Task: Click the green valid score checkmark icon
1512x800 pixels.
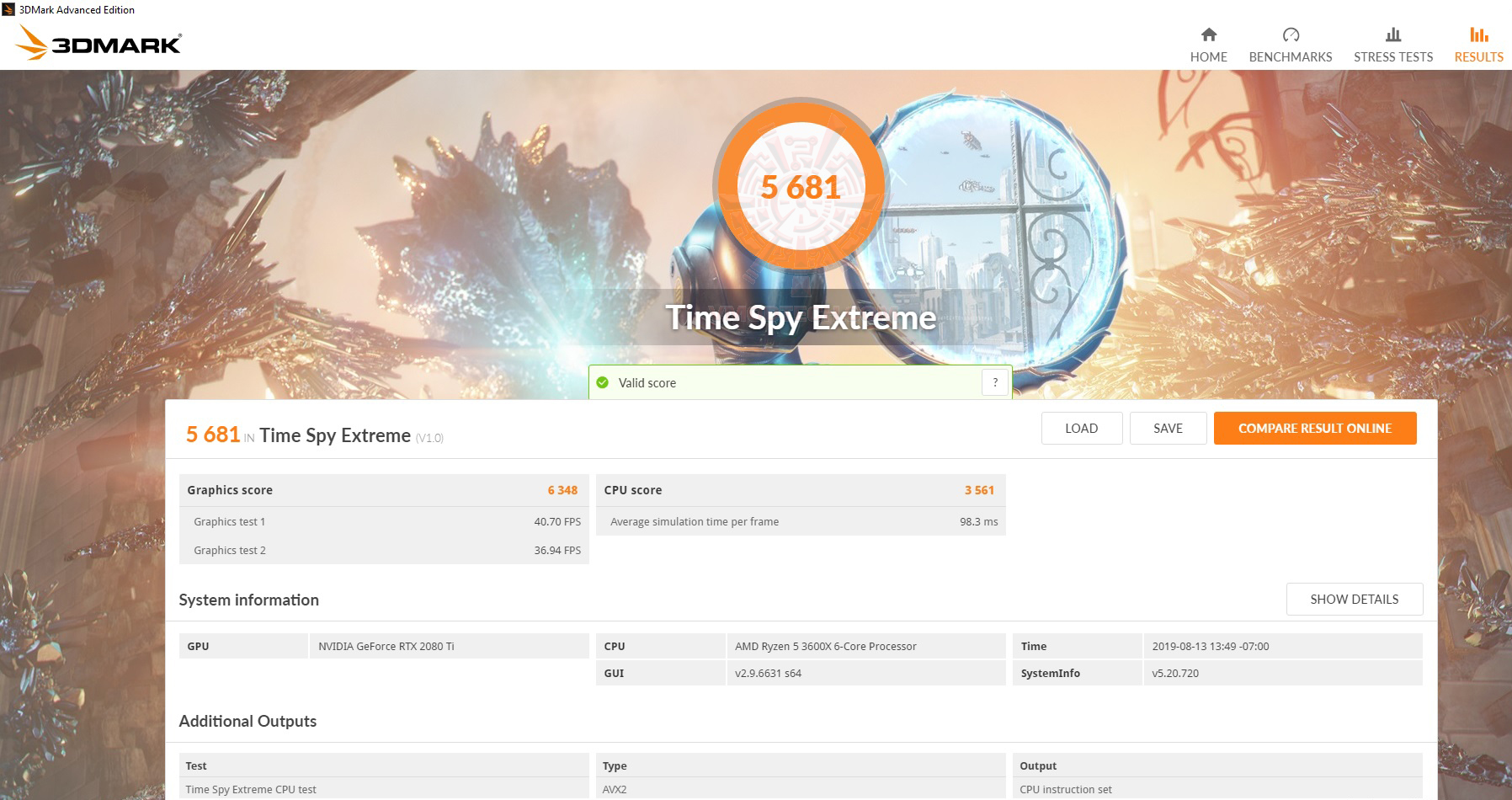Action: click(x=603, y=382)
